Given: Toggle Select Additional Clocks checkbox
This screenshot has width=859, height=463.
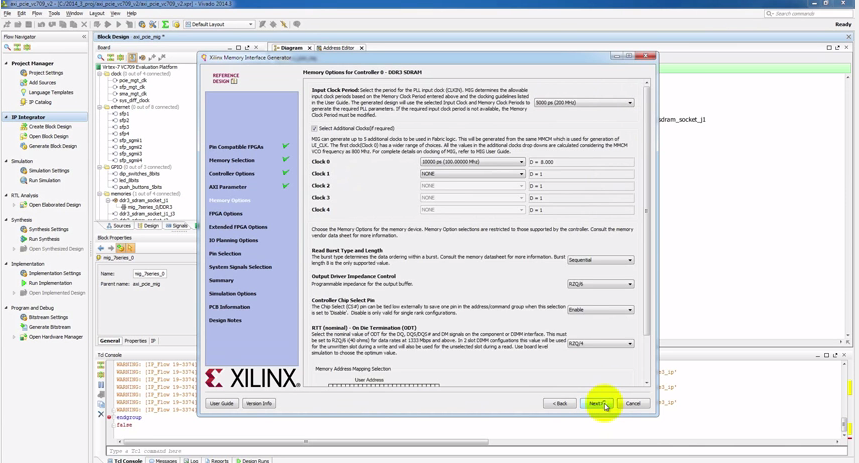Looking at the screenshot, I should pos(314,128).
